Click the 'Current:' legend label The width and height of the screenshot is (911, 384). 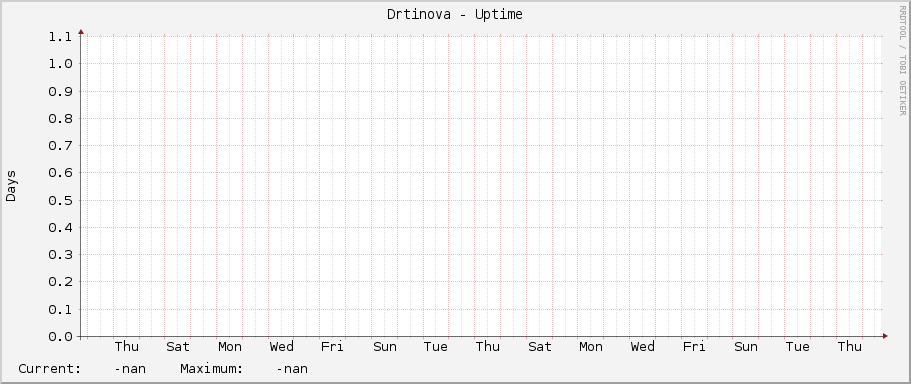pos(50,369)
